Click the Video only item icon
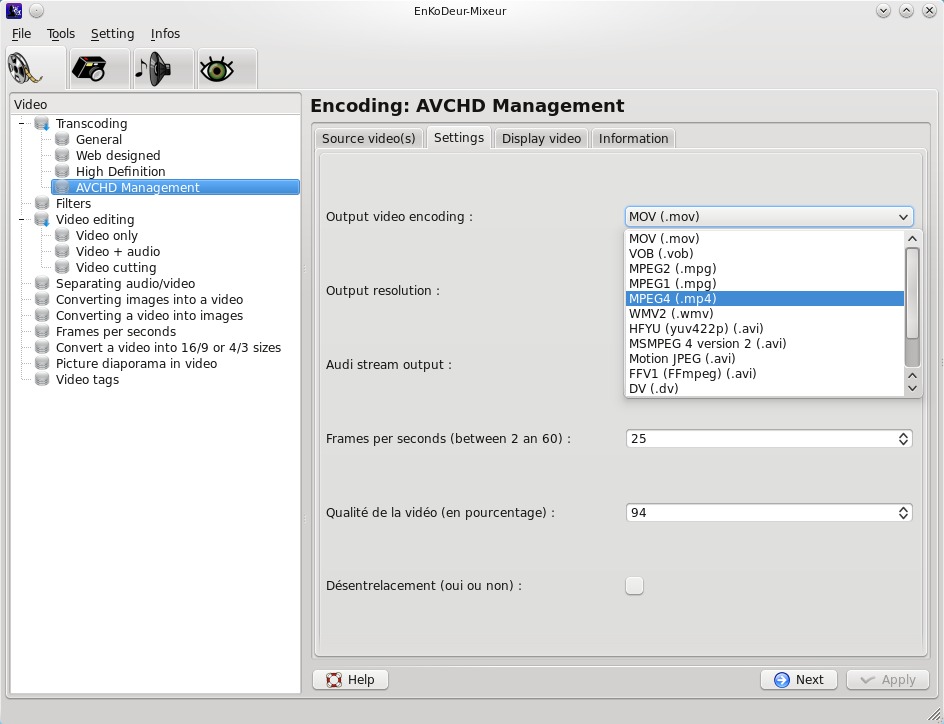Viewport: 944px width, 724px height. pos(61,235)
